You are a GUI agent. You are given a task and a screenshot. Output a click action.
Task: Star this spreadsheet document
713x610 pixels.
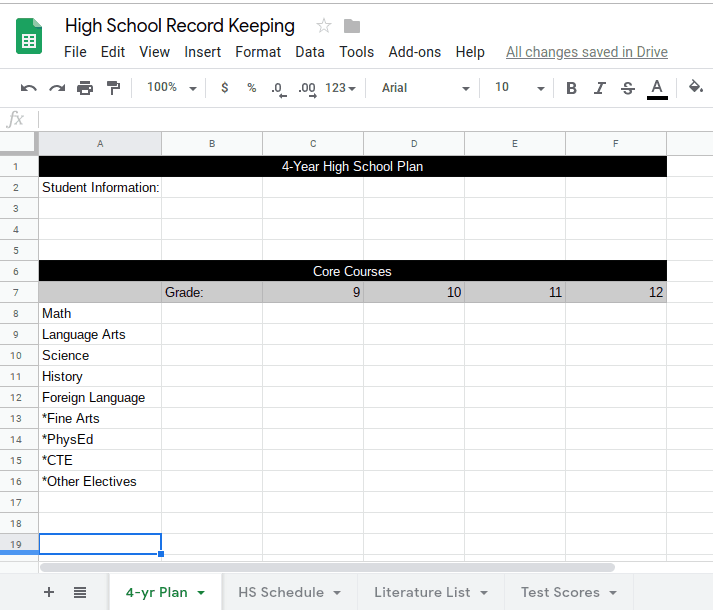click(323, 26)
